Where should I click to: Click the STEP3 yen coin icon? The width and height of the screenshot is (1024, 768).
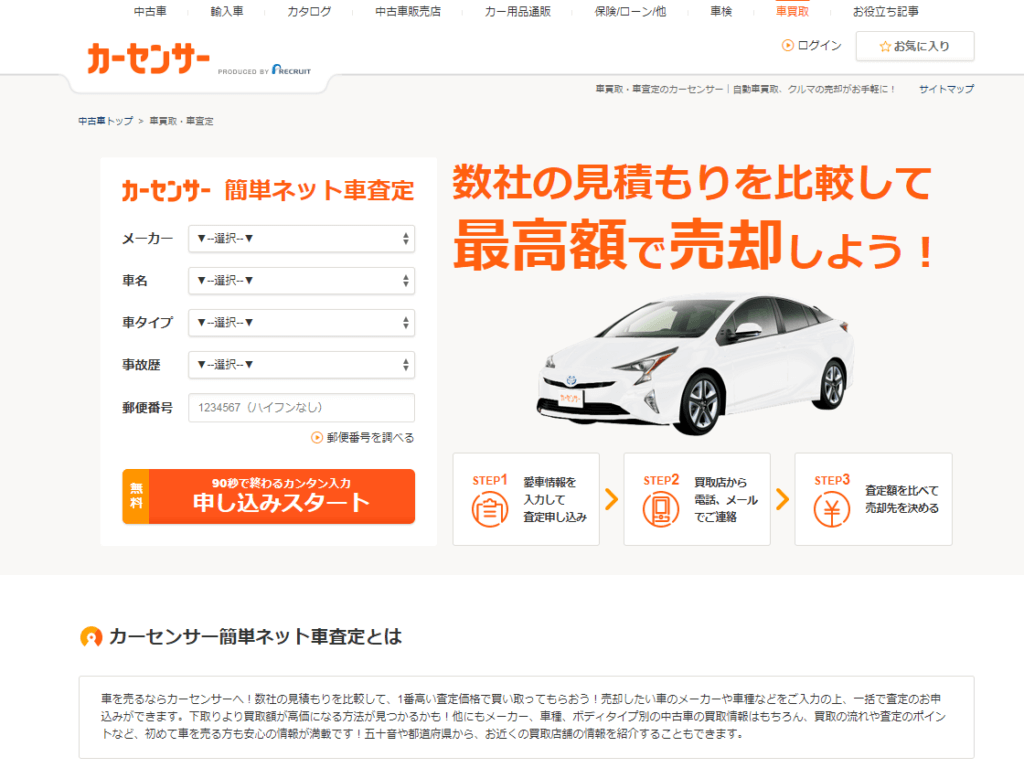(x=832, y=509)
